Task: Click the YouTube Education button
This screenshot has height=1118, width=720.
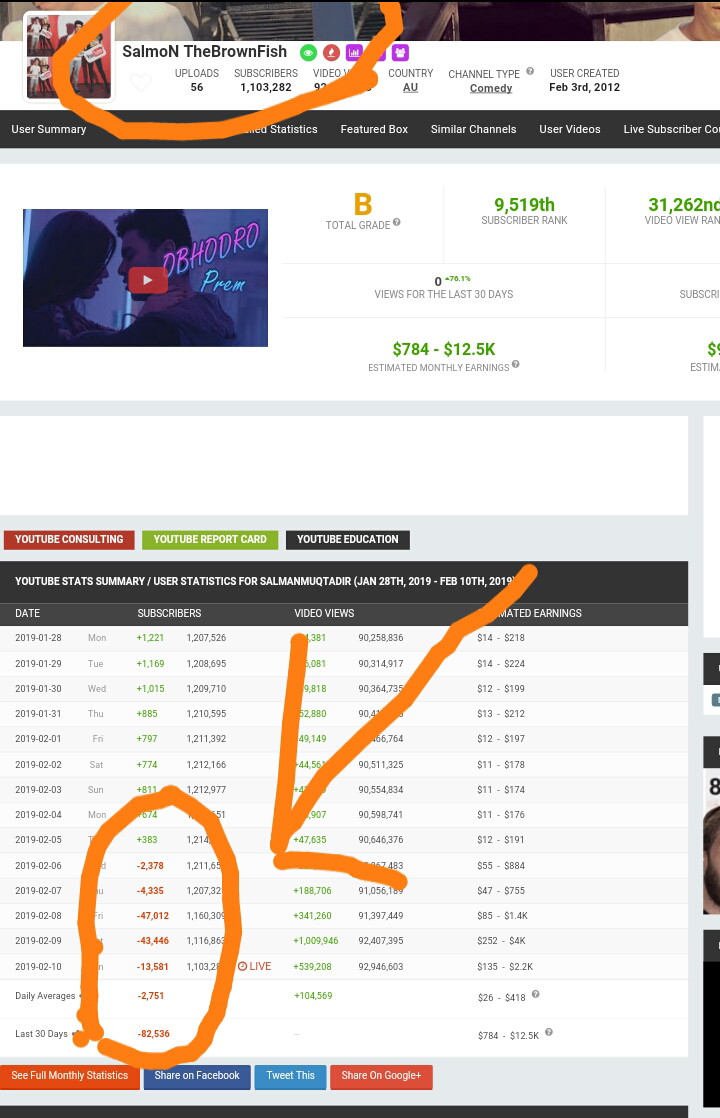Action: pos(348,540)
